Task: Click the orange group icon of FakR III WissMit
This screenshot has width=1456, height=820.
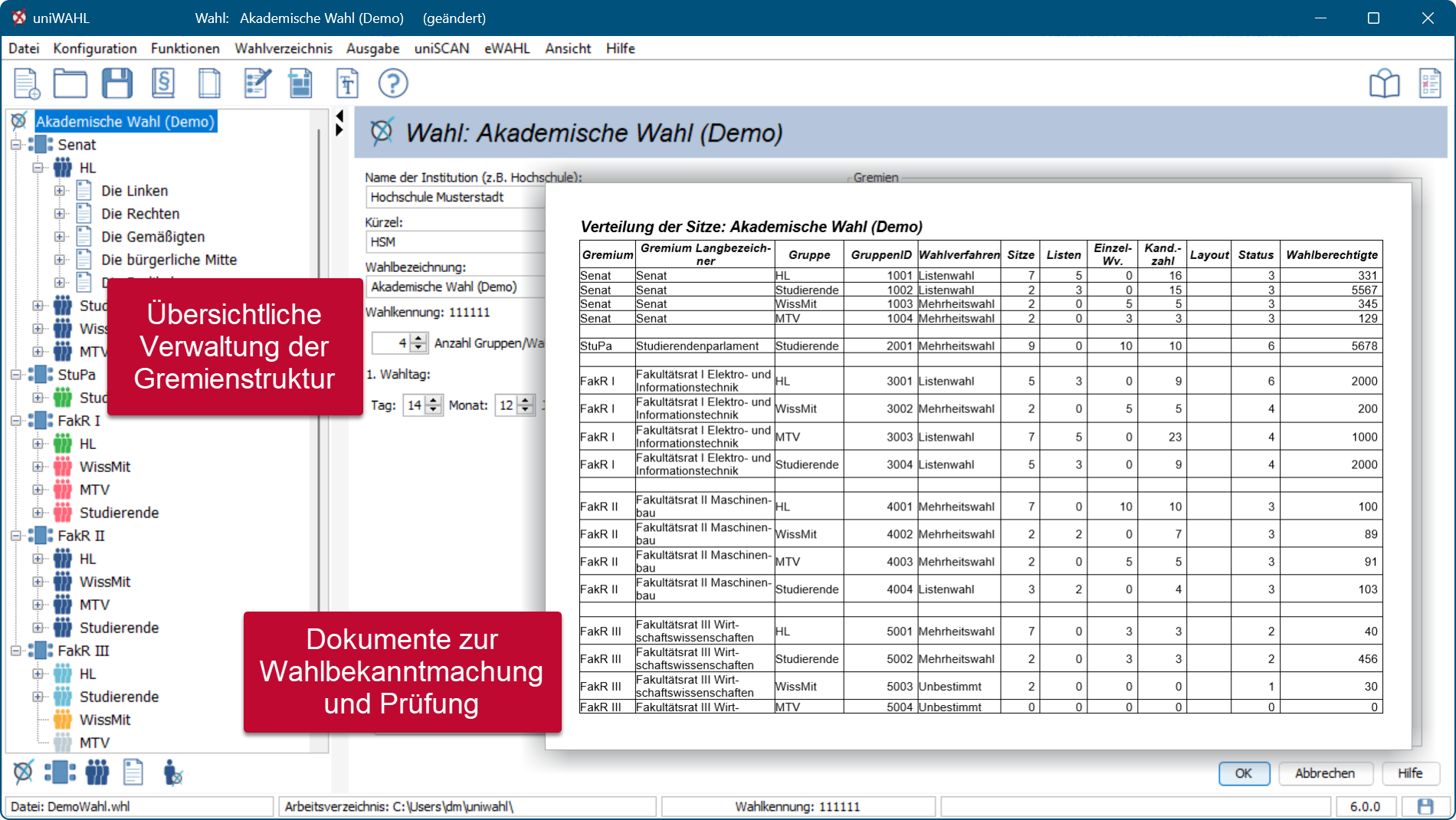Action: tap(63, 719)
